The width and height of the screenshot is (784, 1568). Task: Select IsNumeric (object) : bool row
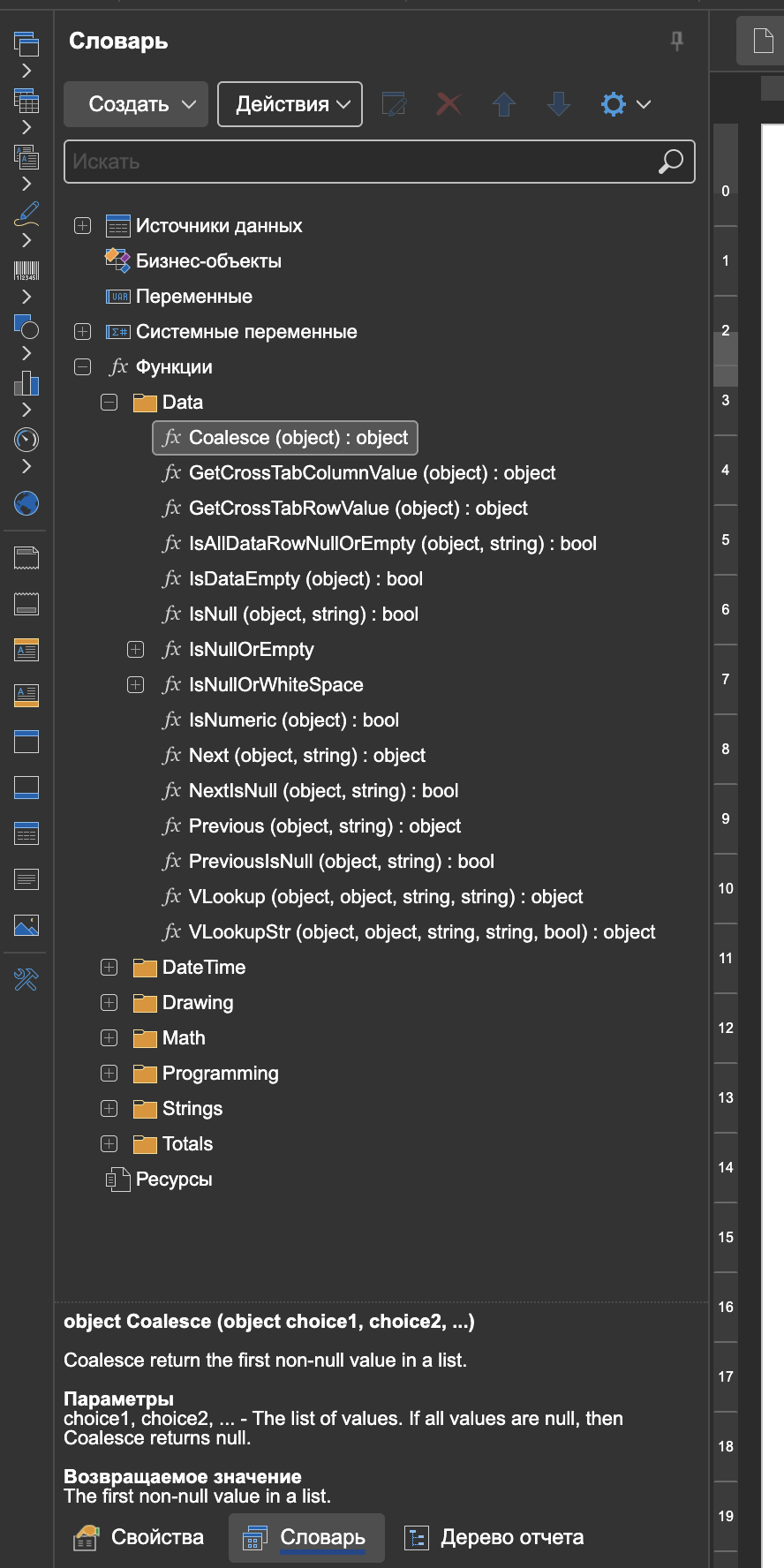(280, 720)
